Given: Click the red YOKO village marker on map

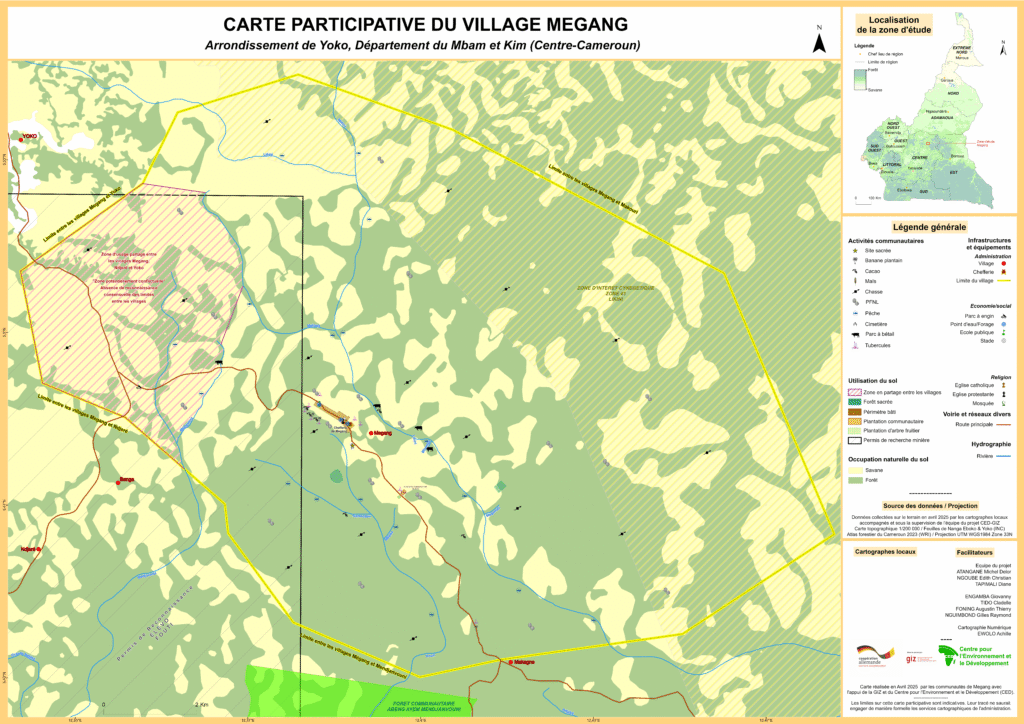Looking at the screenshot, I should pyautogui.click(x=20, y=139).
